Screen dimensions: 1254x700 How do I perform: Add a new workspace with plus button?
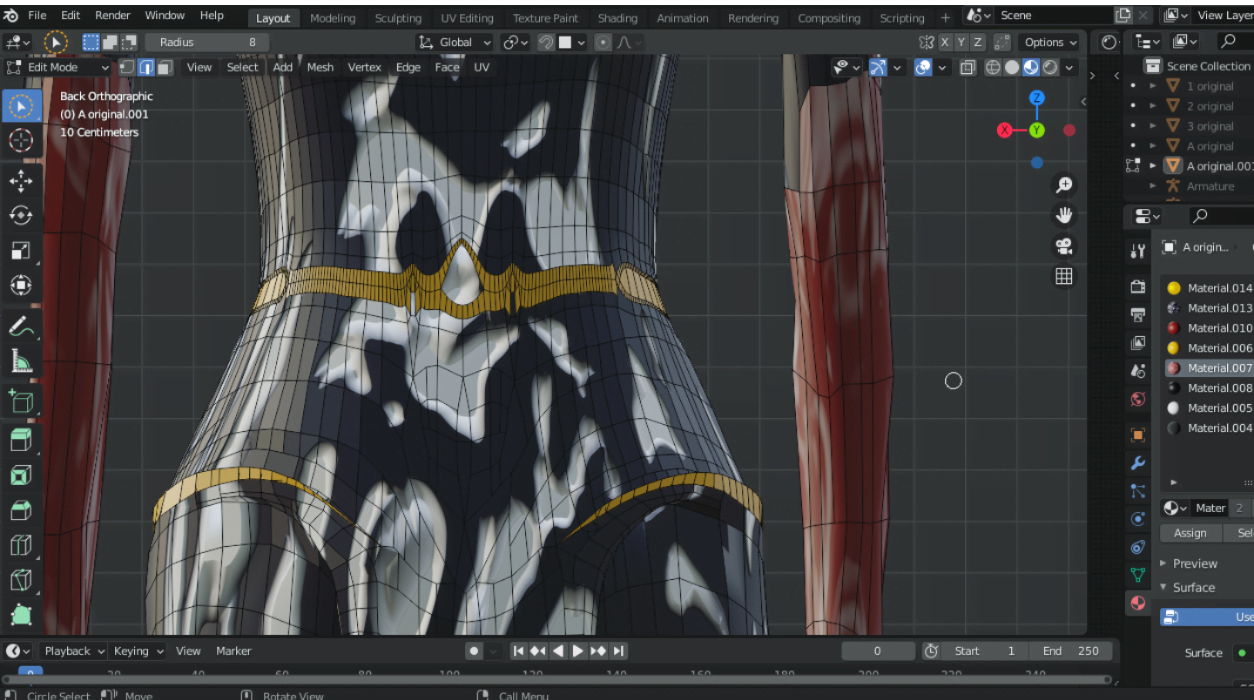pos(945,18)
